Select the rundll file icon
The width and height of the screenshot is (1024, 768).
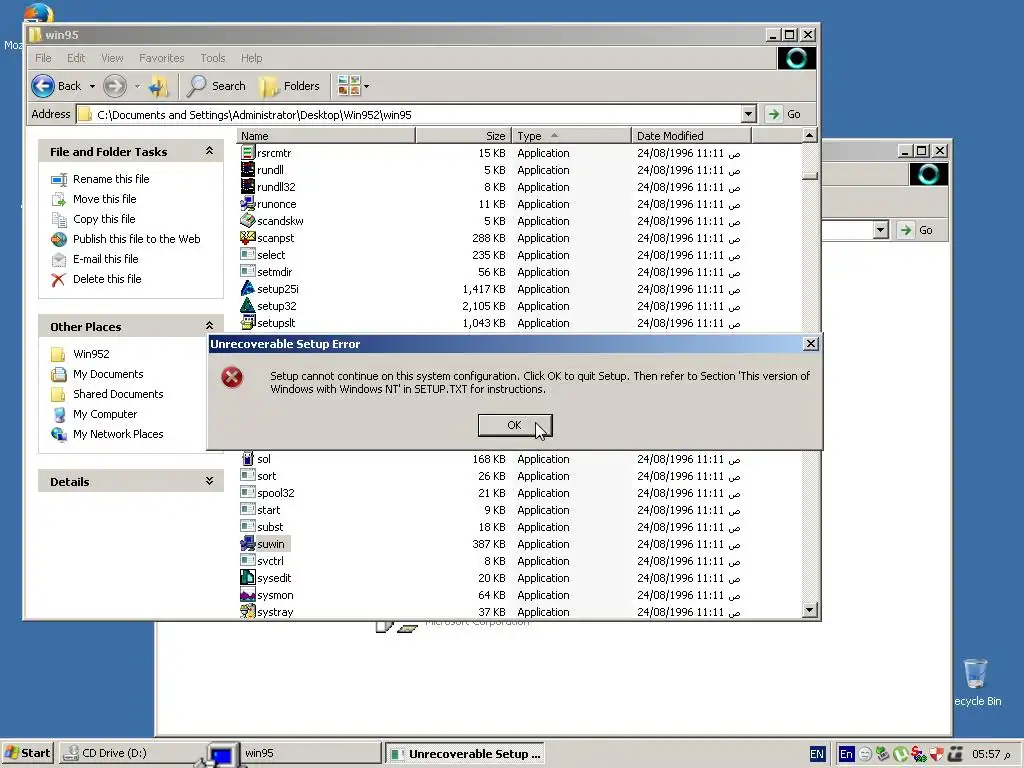point(248,170)
